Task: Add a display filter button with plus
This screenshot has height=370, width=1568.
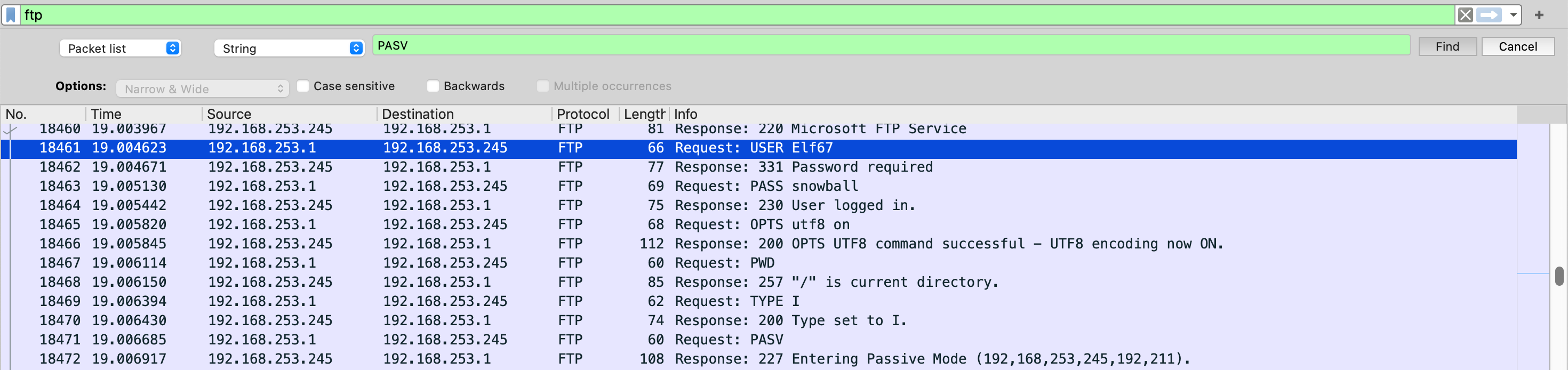Action: [x=1539, y=14]
